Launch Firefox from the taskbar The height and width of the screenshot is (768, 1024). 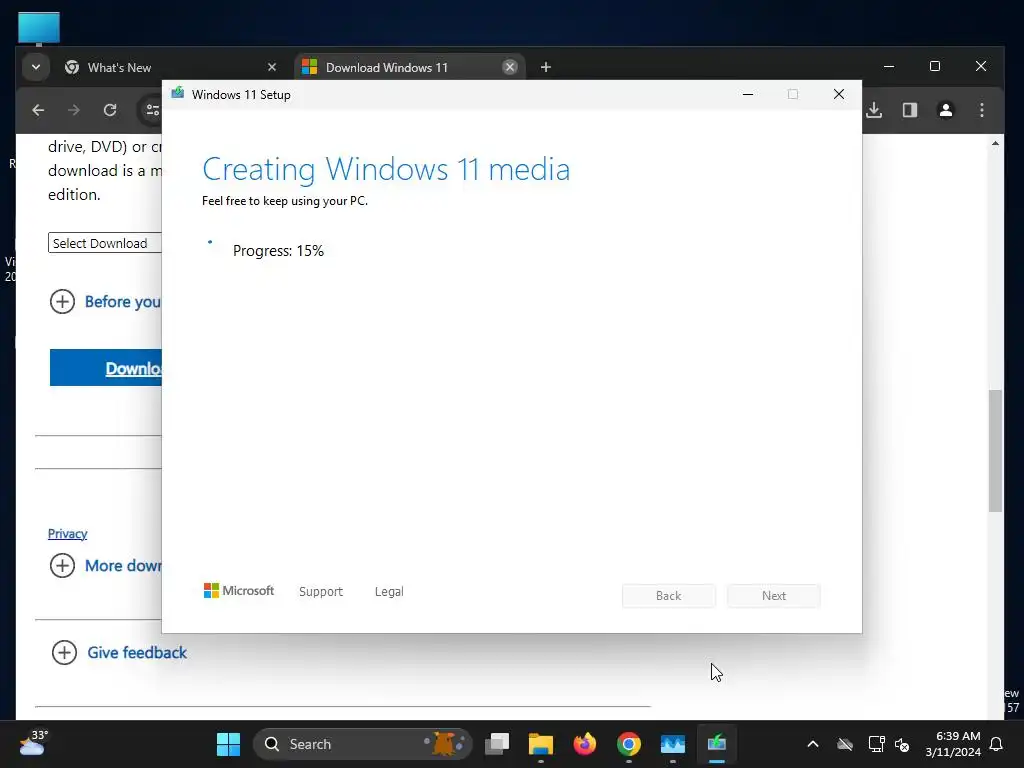584,744
